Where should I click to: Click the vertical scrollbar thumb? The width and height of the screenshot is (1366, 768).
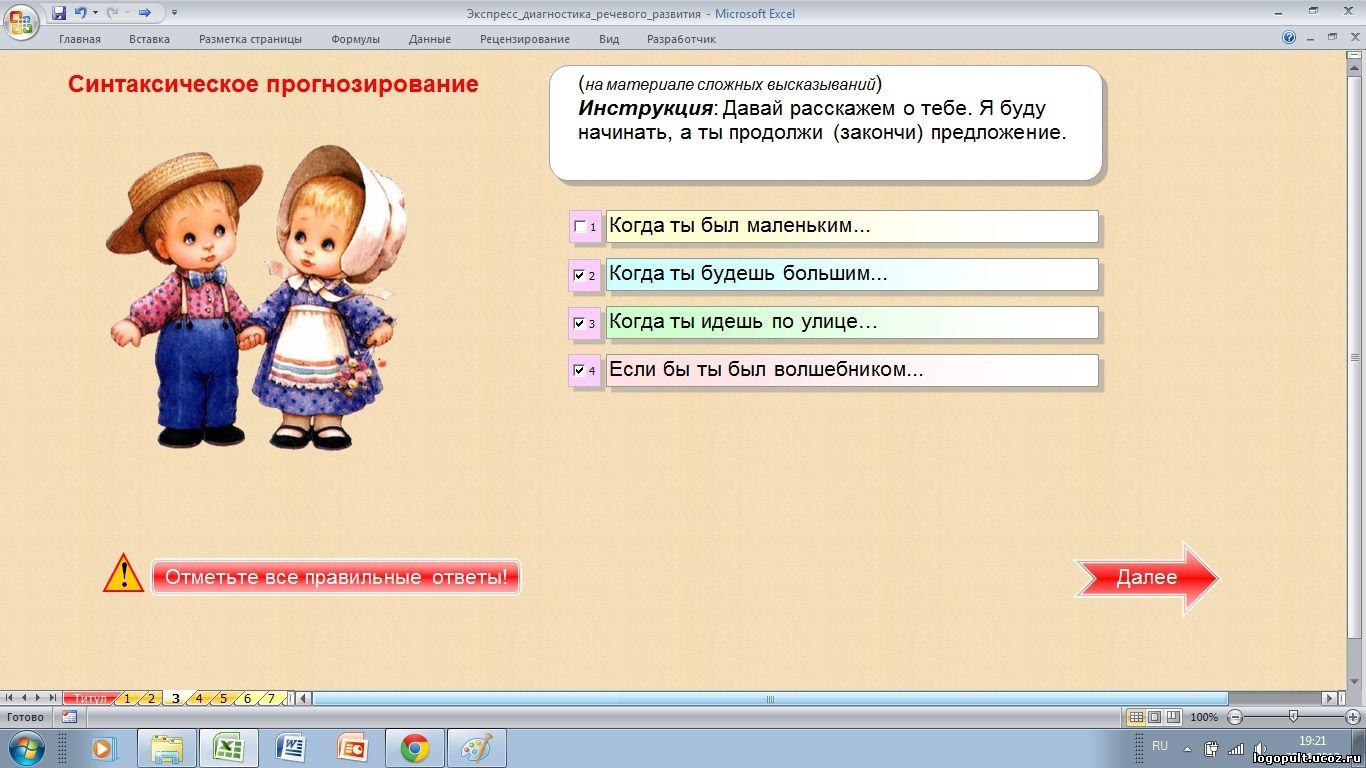pyautogui.click(x=1357, y=357)
